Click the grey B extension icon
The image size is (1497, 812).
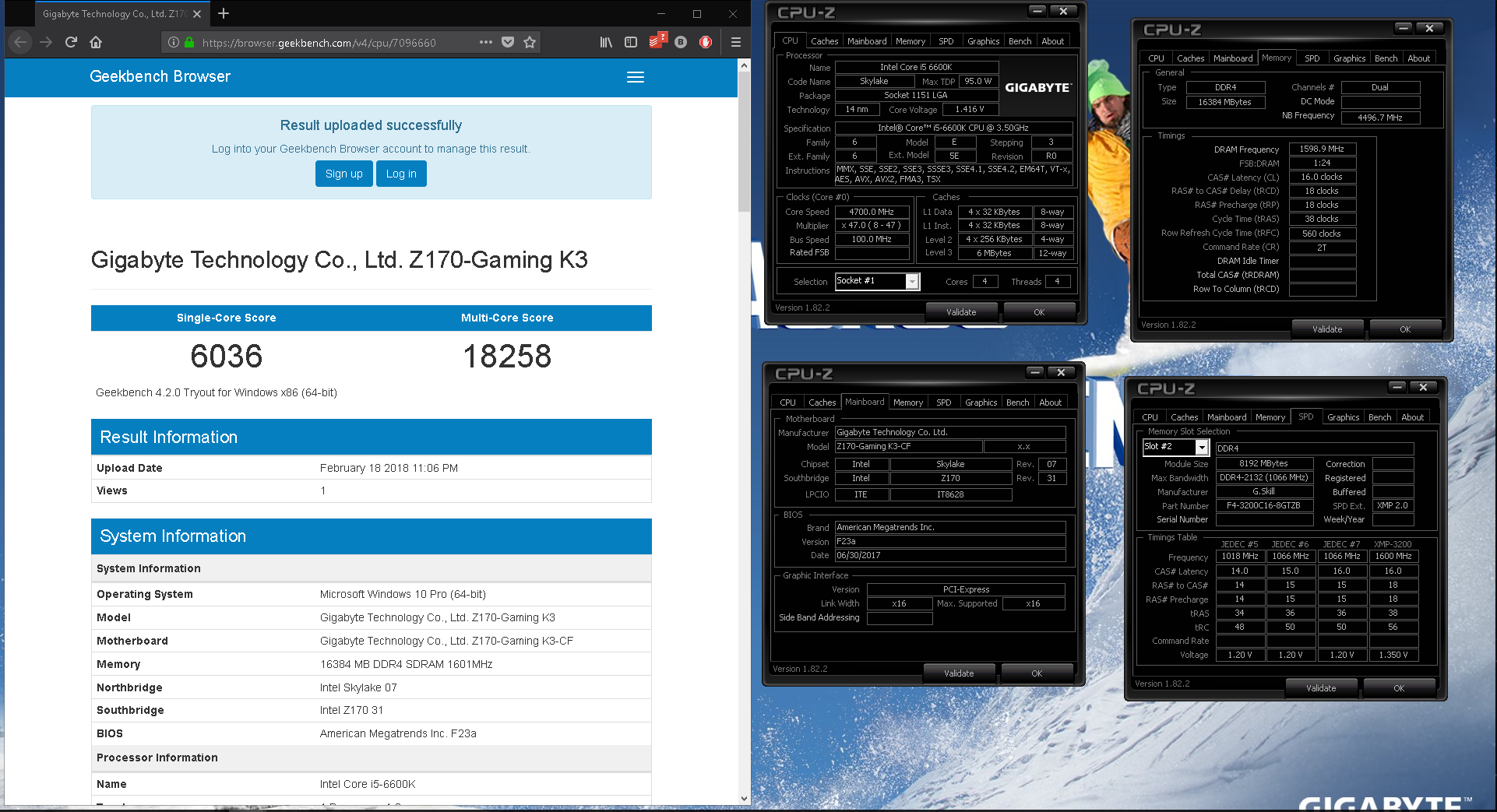point(681,42)
